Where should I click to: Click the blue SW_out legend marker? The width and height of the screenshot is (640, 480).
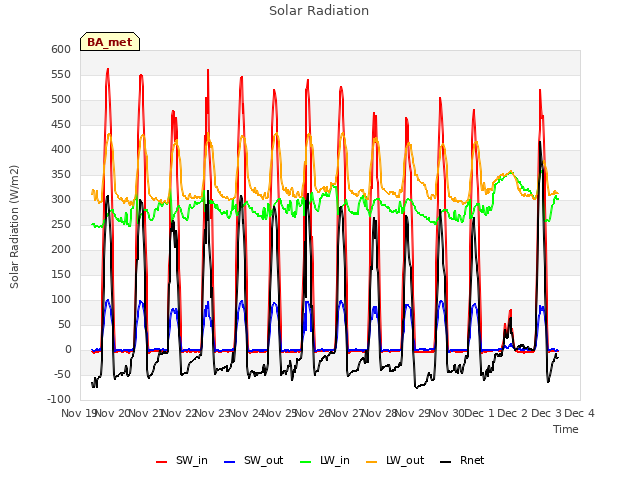230,462
